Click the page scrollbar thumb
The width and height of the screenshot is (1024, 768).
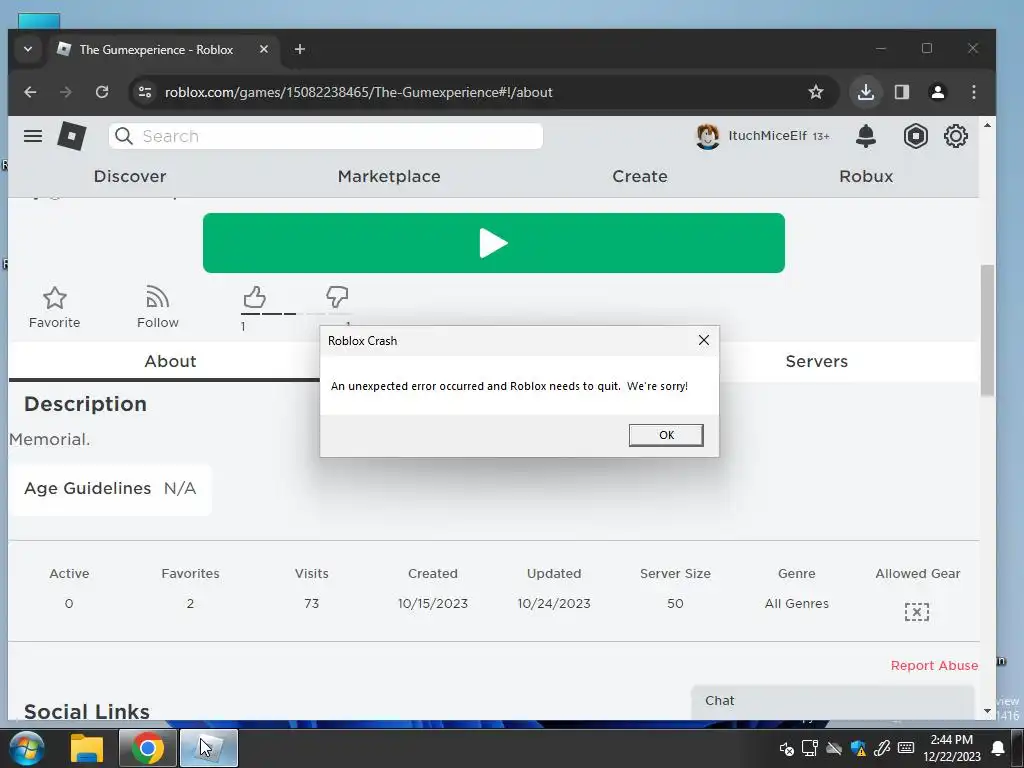[987, 330]
